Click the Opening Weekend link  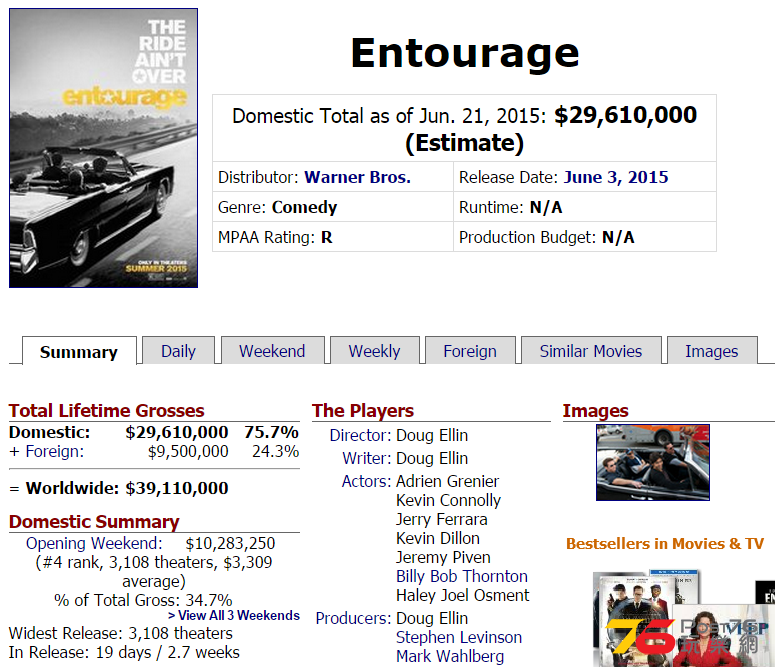pyautogui.click(x=94, y=543)
